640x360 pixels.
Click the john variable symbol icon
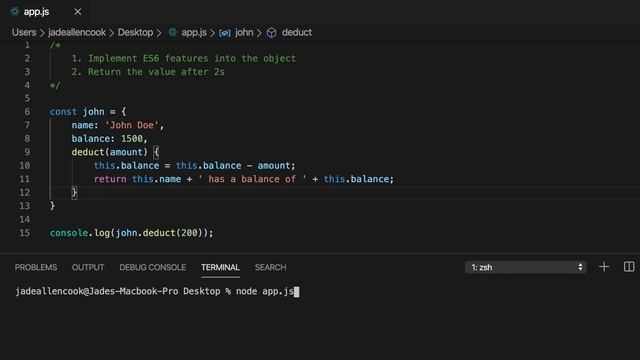(x=225, y=33)
